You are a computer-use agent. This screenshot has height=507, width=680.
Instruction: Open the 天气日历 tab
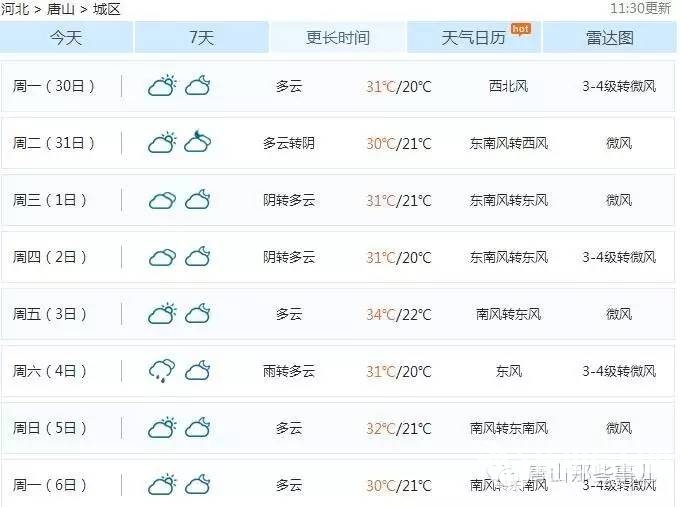click(x=474, y=38)
